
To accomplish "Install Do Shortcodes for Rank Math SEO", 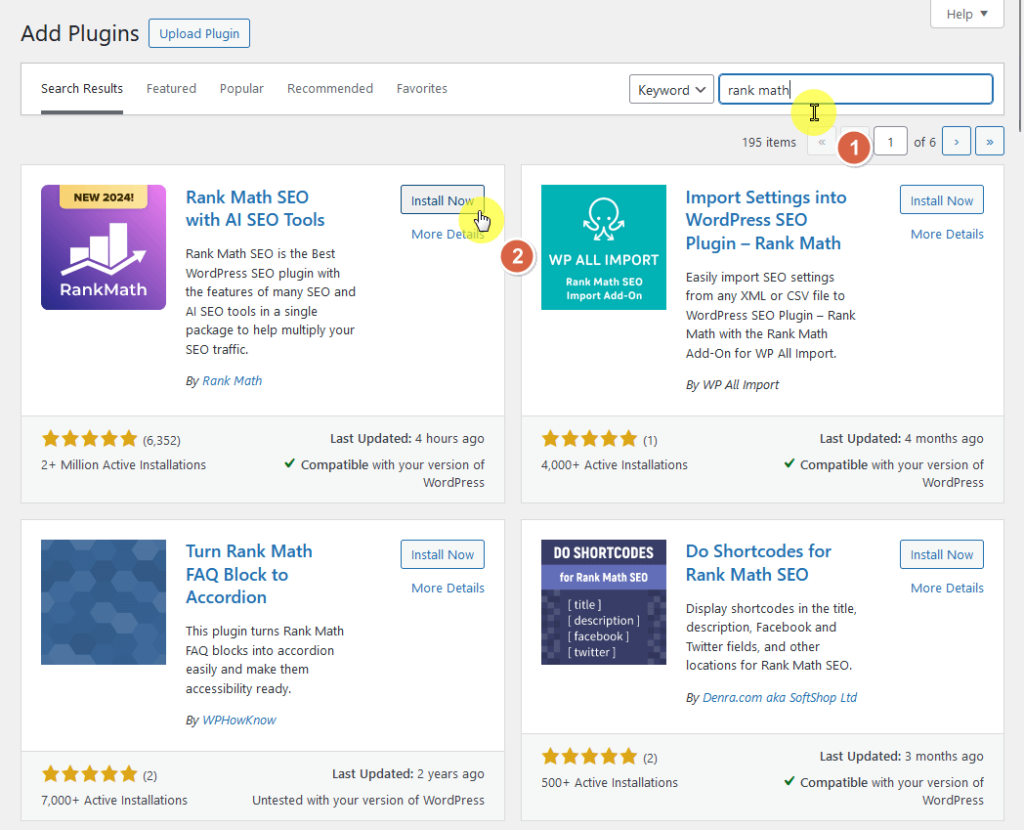I will point(942,554).
